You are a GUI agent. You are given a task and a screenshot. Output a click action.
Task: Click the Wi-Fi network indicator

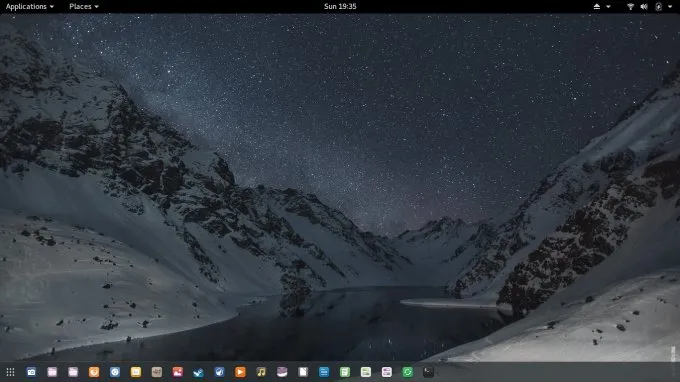point(631,7)
